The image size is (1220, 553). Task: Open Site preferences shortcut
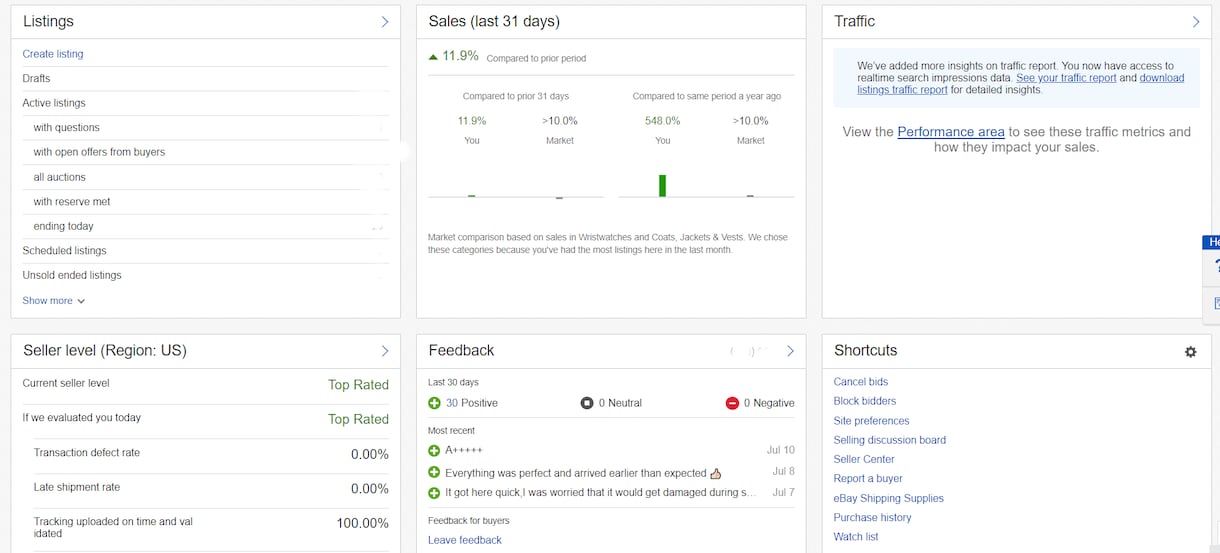(872, 421)
